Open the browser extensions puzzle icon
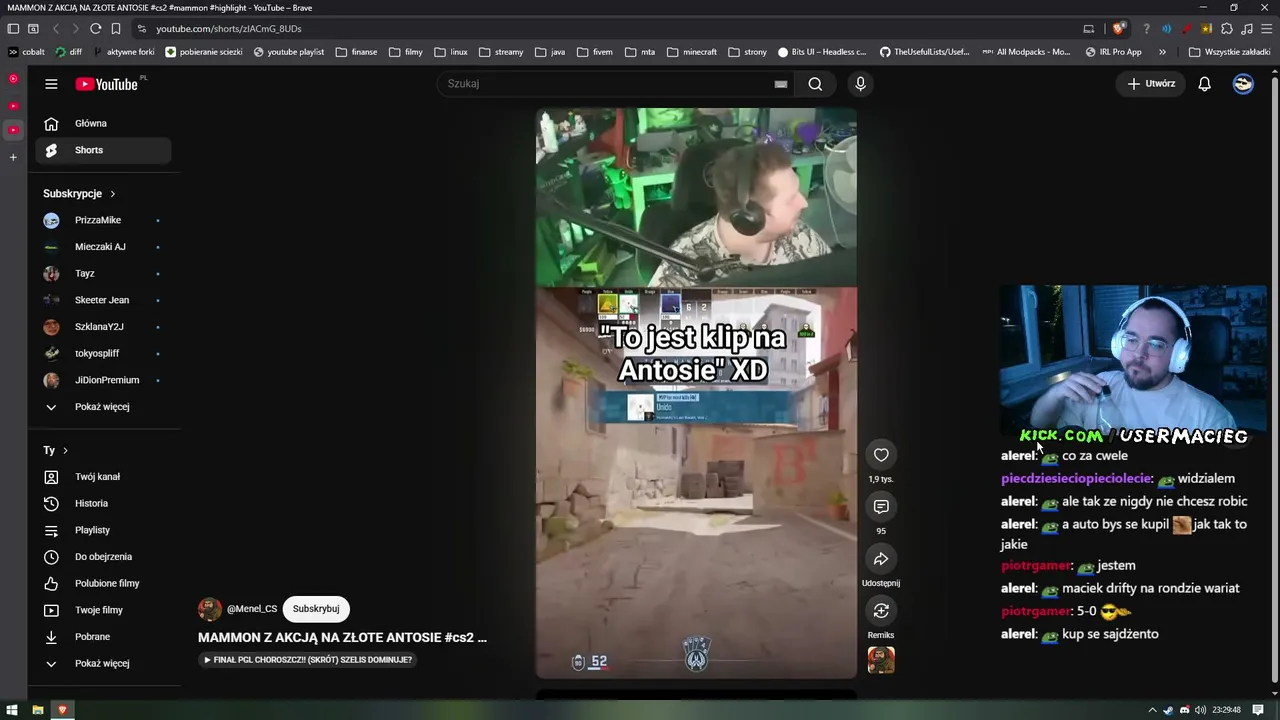Viewport: 1280px width, 720px height. coord(1227,29)
